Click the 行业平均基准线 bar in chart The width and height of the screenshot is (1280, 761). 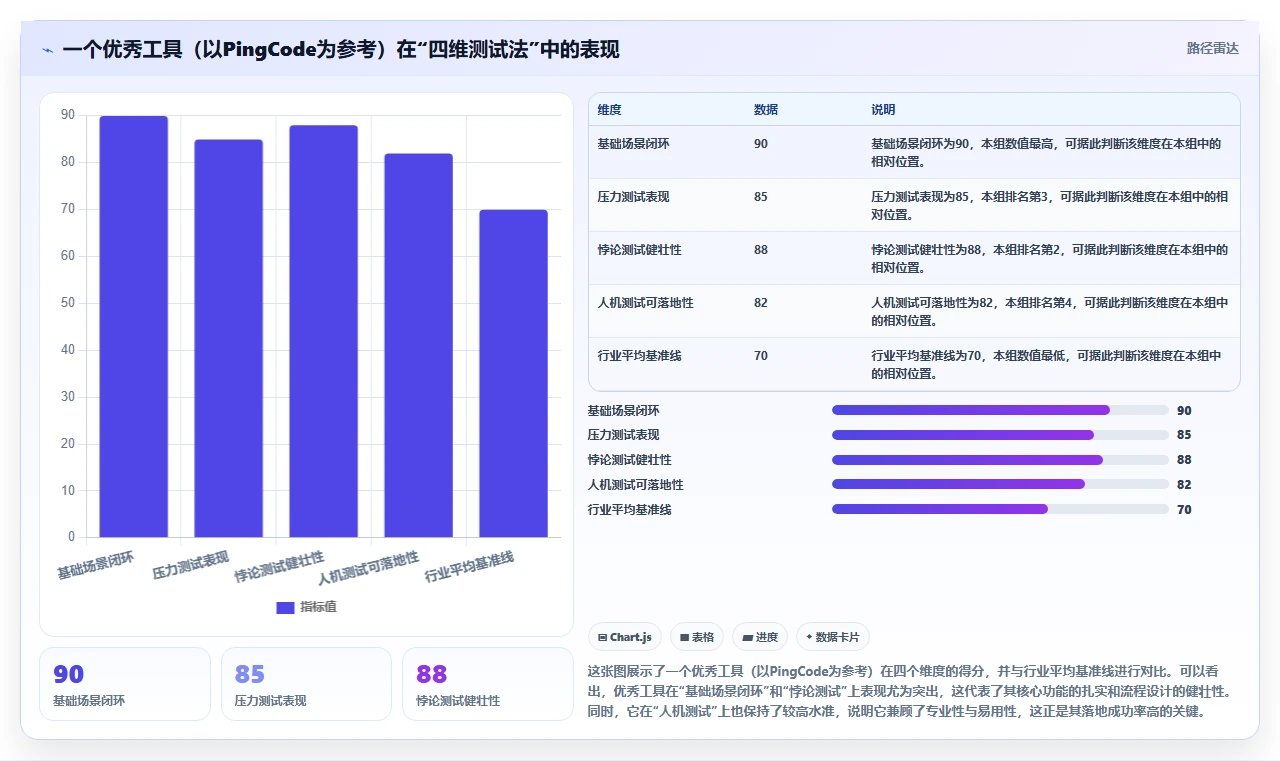(x=513, y=373)
